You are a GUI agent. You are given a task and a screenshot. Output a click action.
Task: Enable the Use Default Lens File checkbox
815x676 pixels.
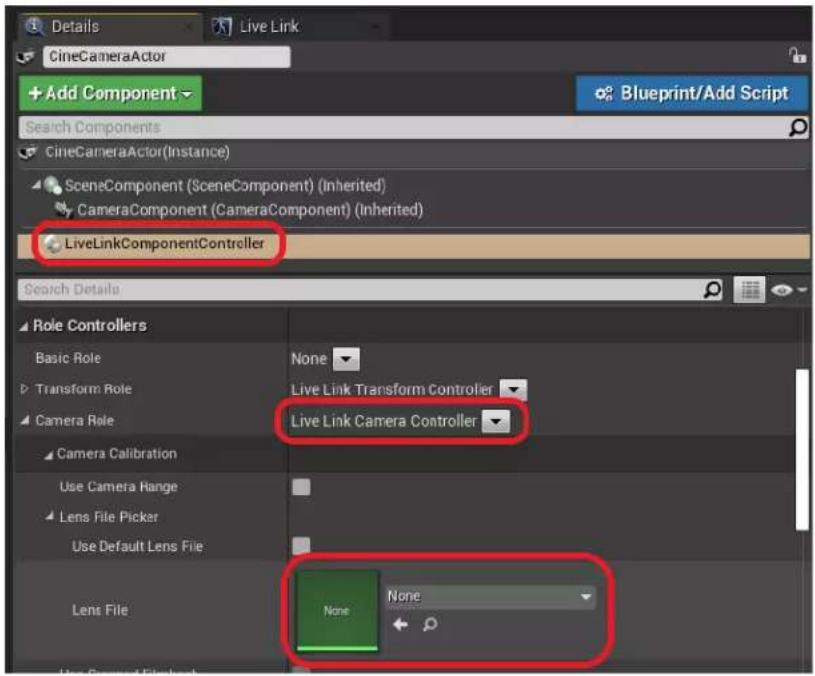(x=301, y=546)
